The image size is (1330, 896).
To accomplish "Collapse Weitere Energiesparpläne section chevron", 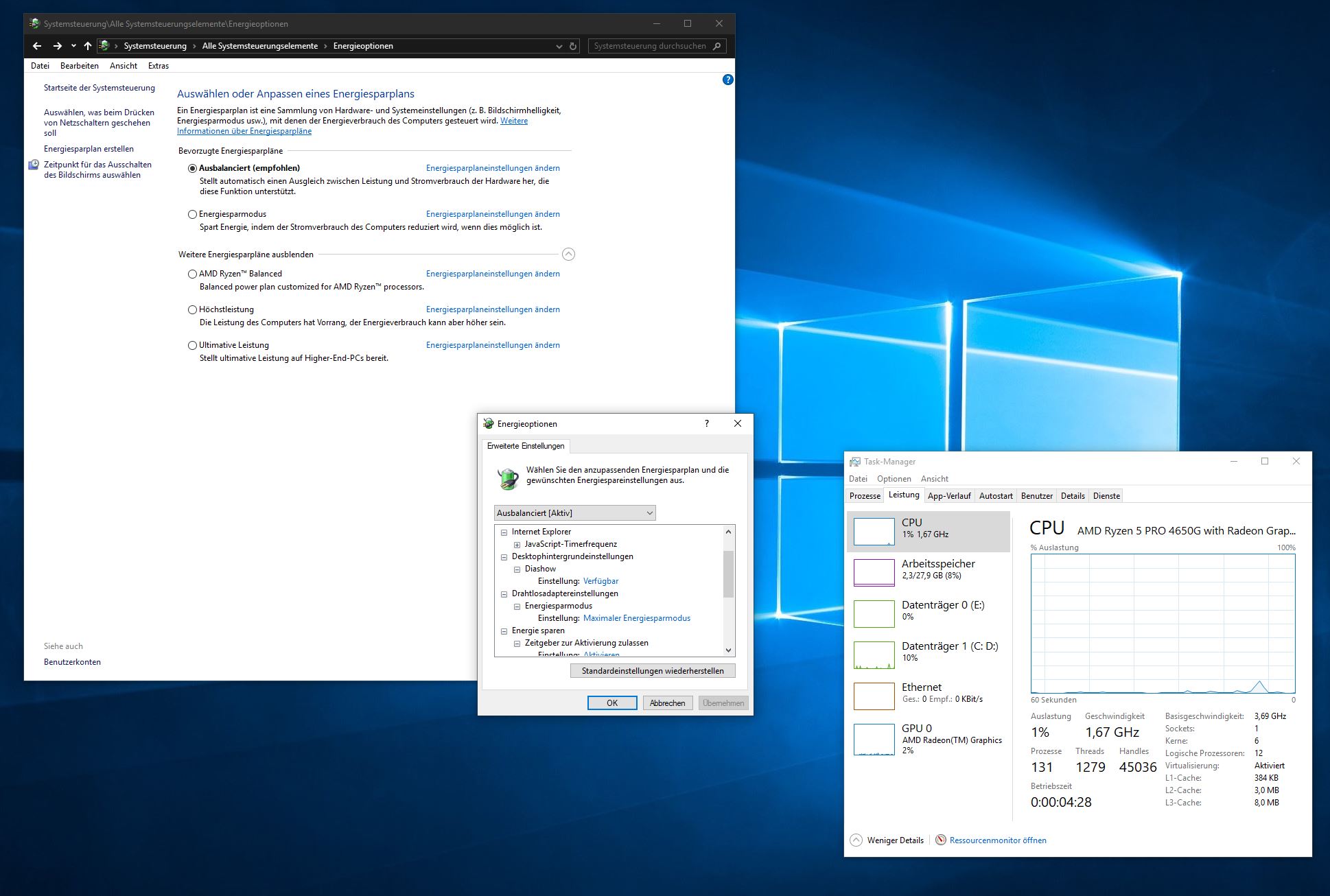I will (568, 255).
